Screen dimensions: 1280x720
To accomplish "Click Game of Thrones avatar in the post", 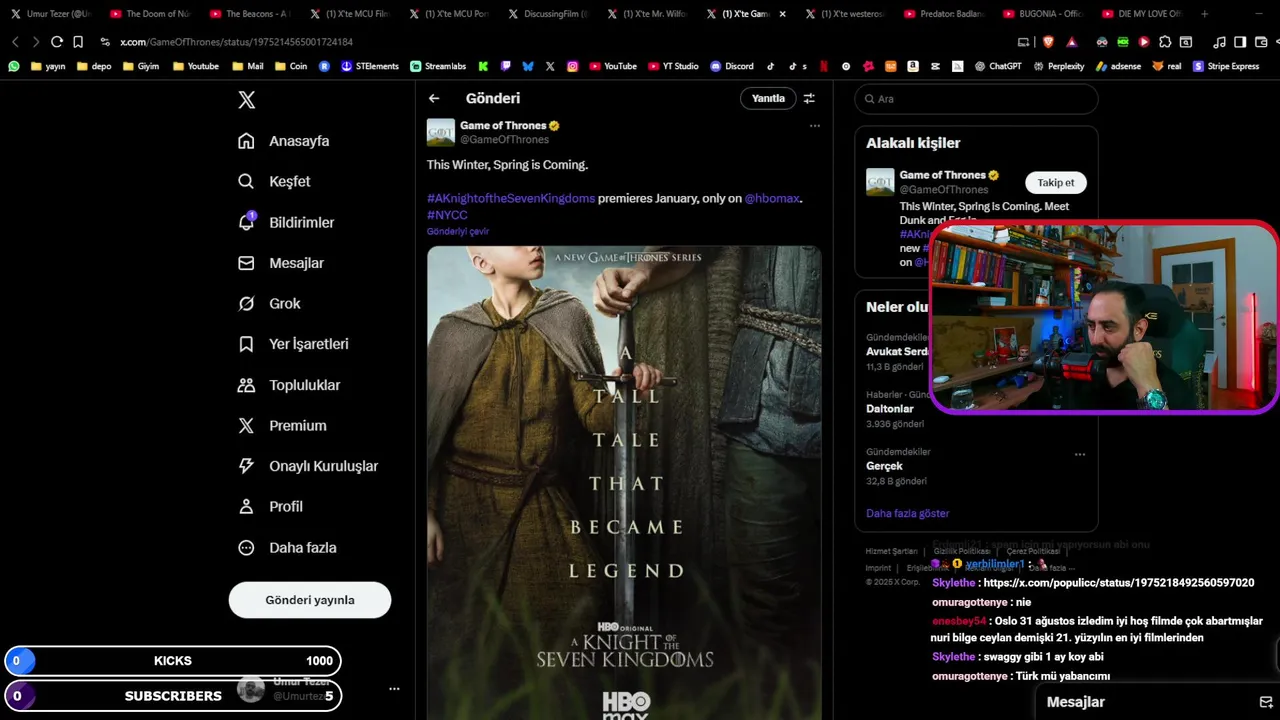I will [441, 132].
